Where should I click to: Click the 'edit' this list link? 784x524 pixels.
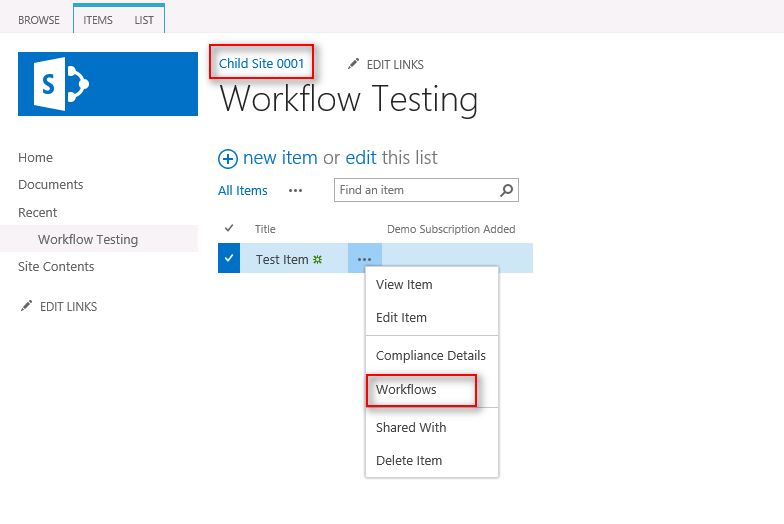pos(361,158)
